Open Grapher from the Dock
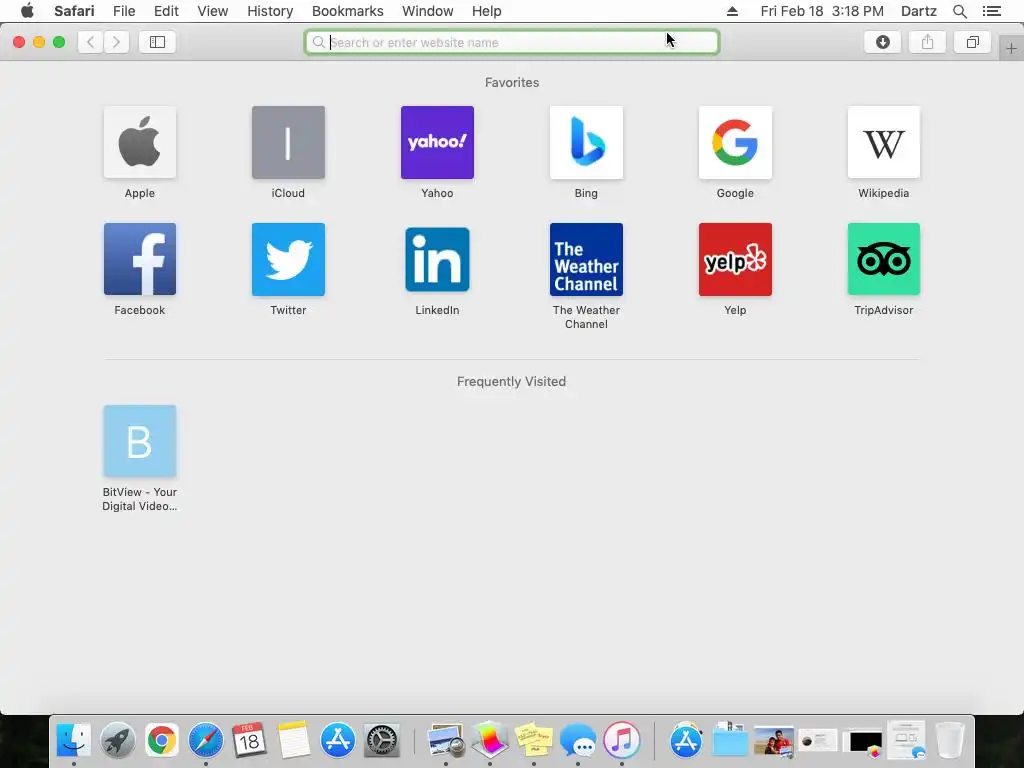This screenshot has width=1024, height=768. click(490, 741)
